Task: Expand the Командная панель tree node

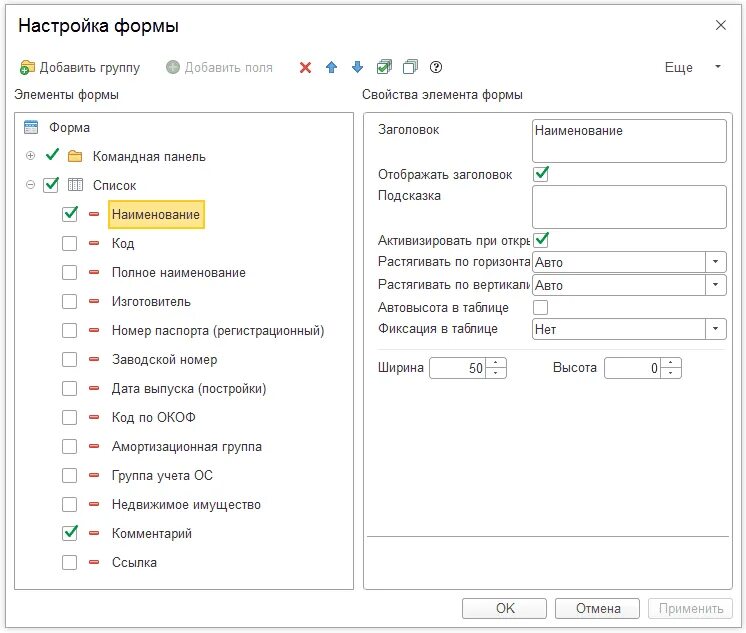Action: pyautogui.click(x=30, y=156)
